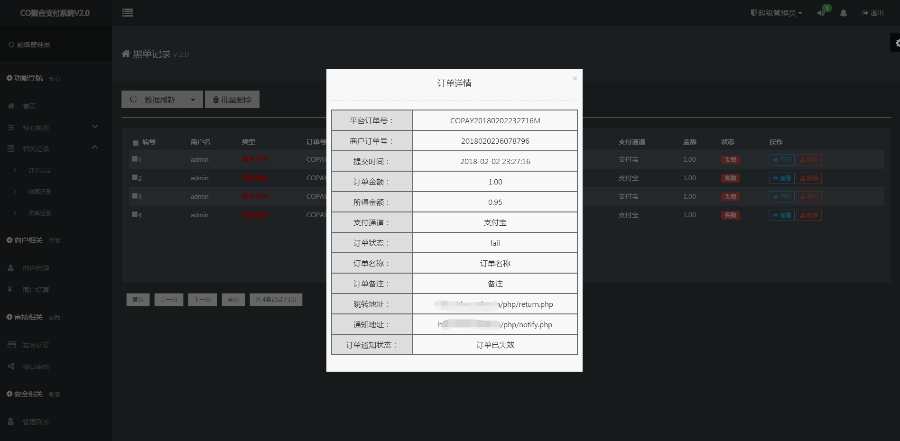
Task: Click the 下一页 next page button
Action: 203,300
